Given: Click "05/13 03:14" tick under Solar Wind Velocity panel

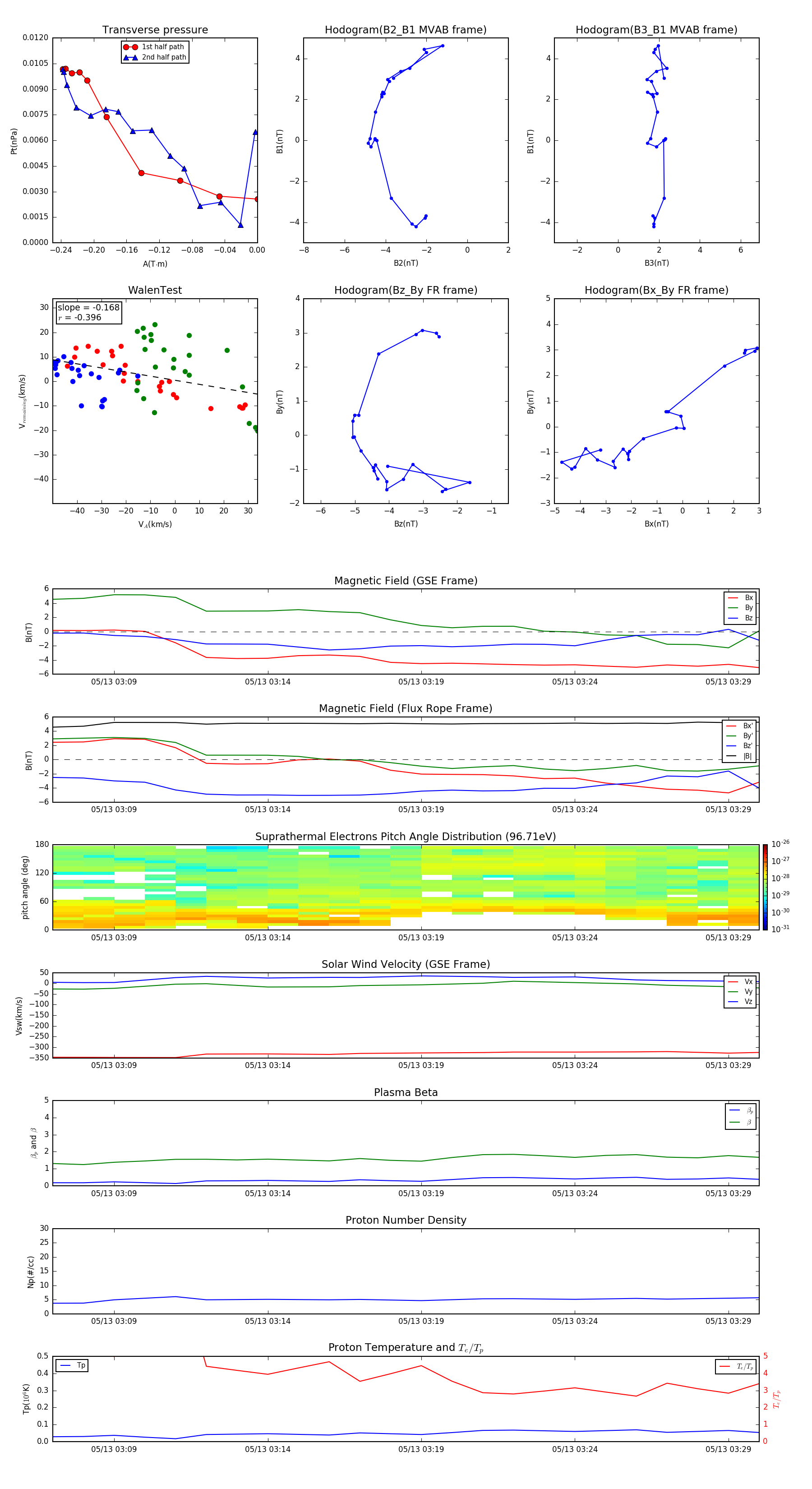Looking at the screenshot, I should 268,1065.
